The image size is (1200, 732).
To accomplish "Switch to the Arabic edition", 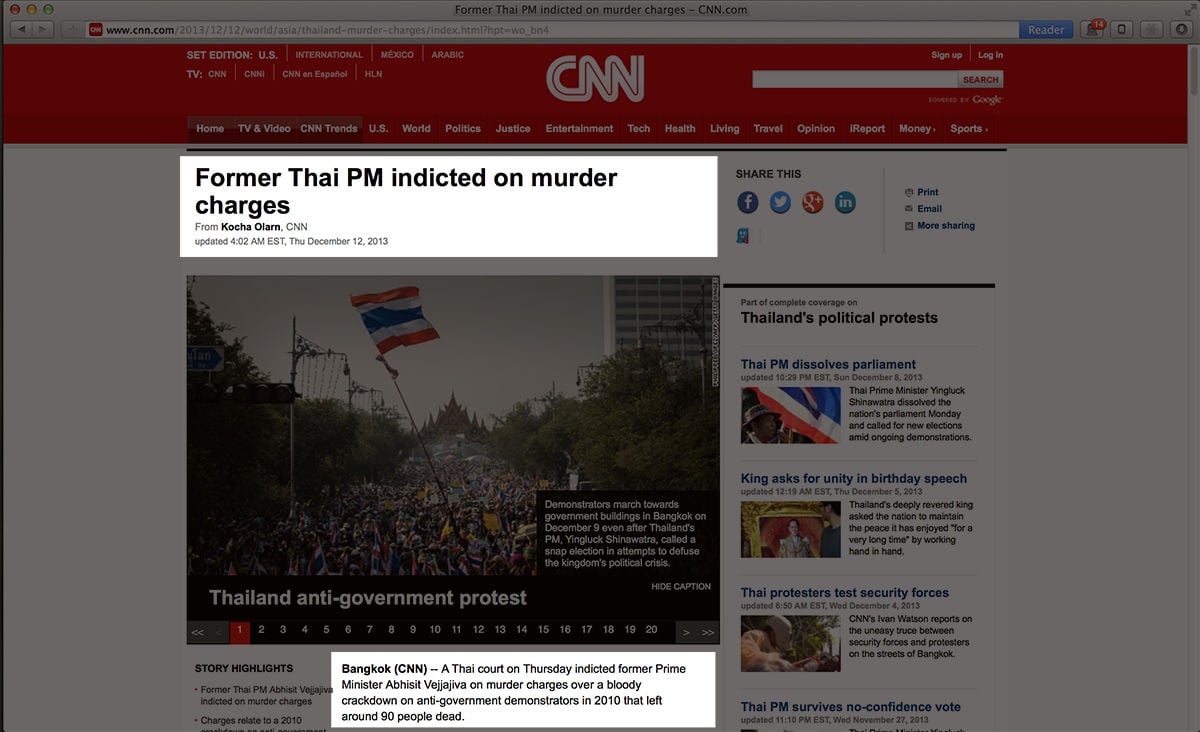I will (x=448, y=55).
